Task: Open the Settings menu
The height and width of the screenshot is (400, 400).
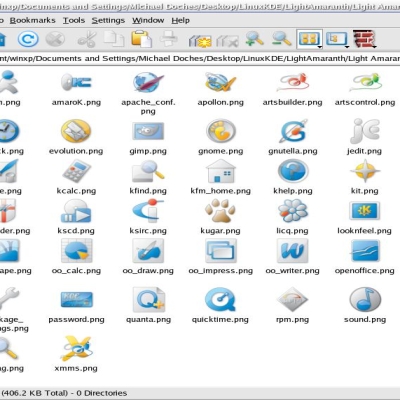Action: coord(108,20)
